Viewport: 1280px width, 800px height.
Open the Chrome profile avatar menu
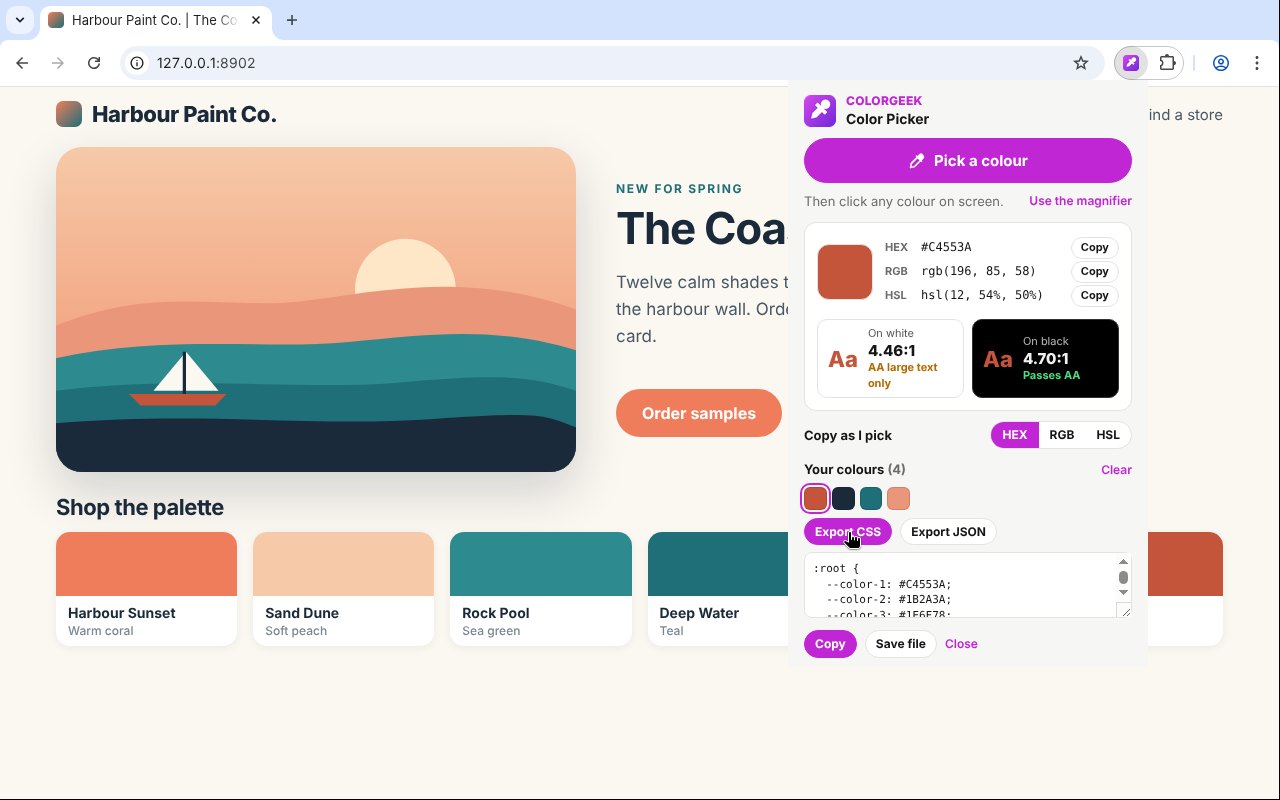[1221, 63]
